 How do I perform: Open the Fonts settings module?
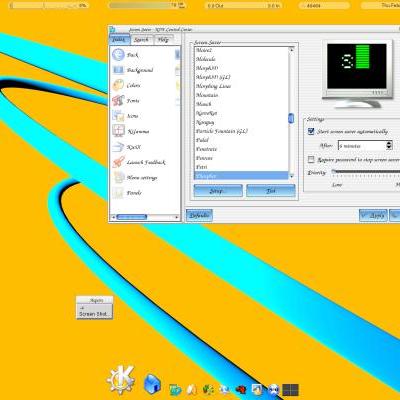(x=126, y=100)
